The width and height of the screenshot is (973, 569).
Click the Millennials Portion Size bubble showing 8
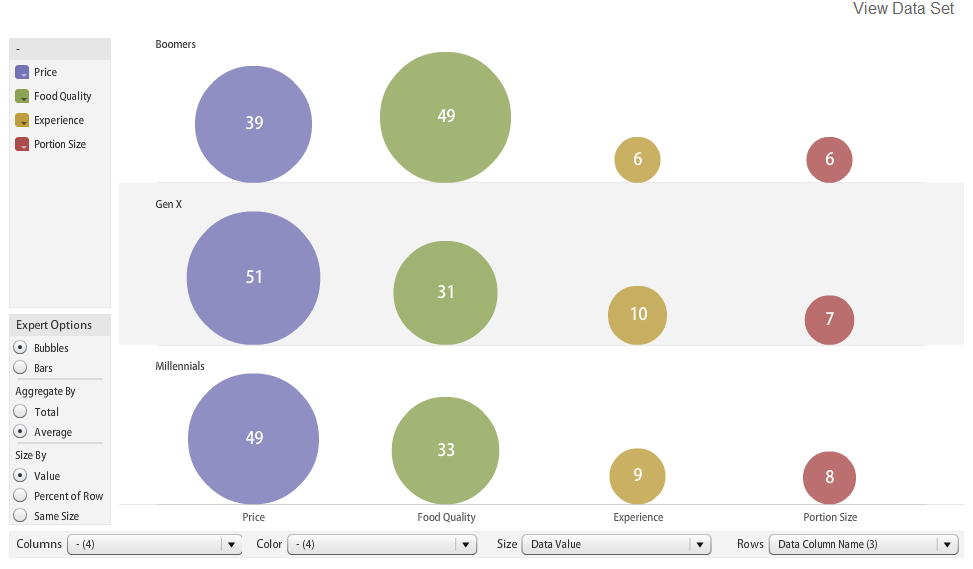point(830,477)
